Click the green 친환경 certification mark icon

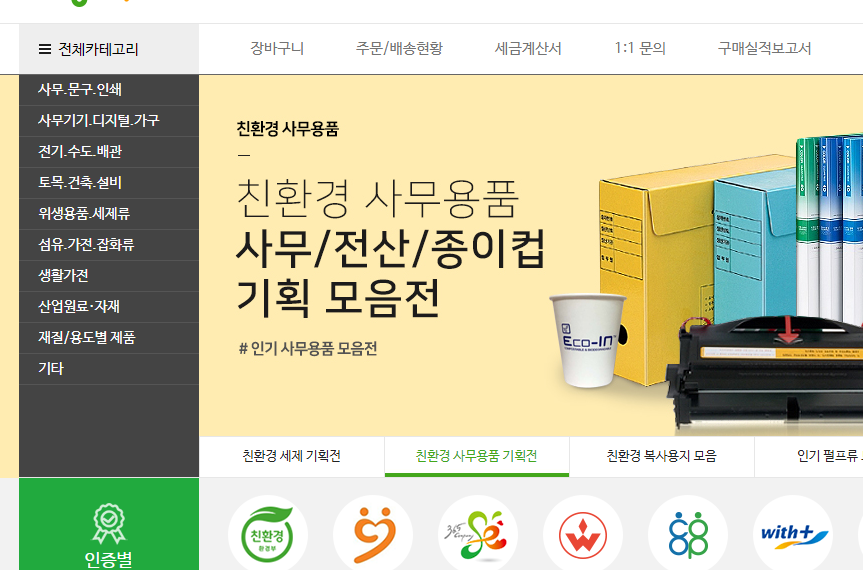tap(267, 535)
